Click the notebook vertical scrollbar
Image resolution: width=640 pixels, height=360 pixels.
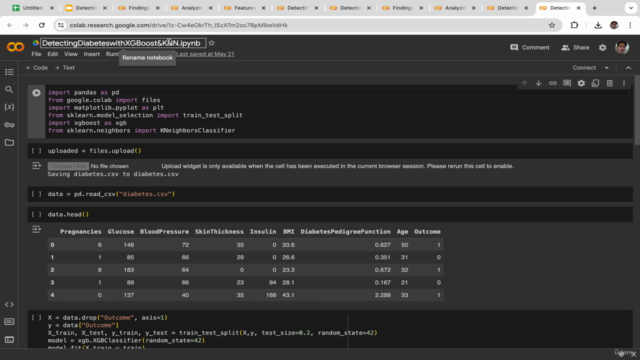[637, 110]
